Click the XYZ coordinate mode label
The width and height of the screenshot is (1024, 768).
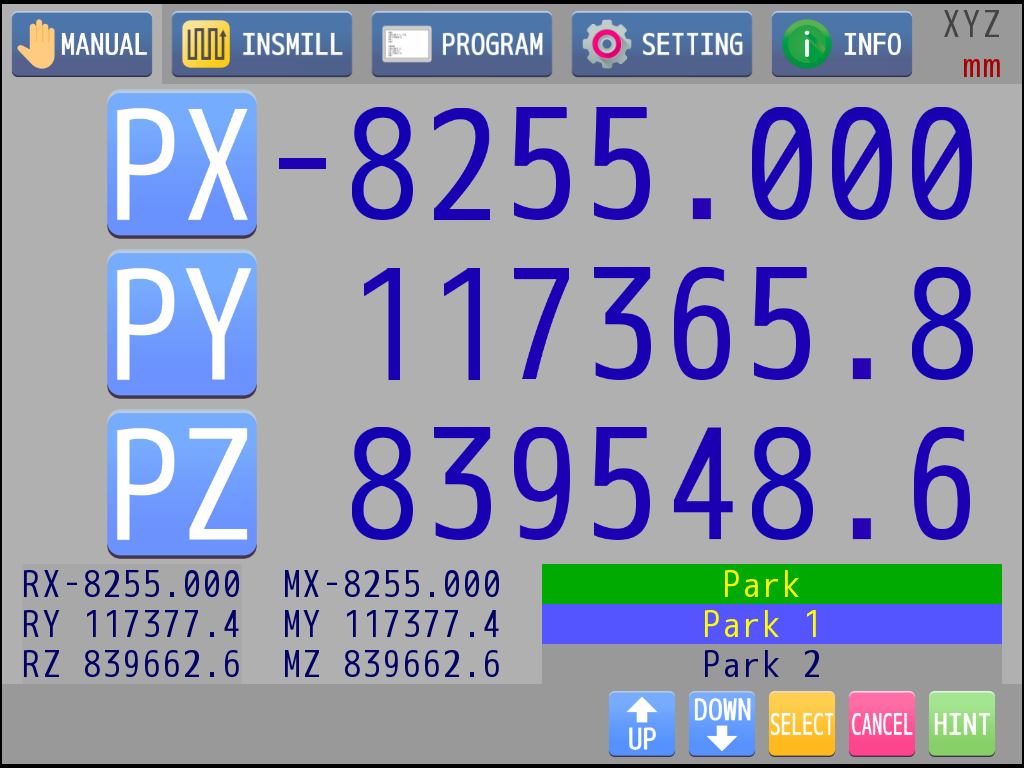(x=971, y=25)
